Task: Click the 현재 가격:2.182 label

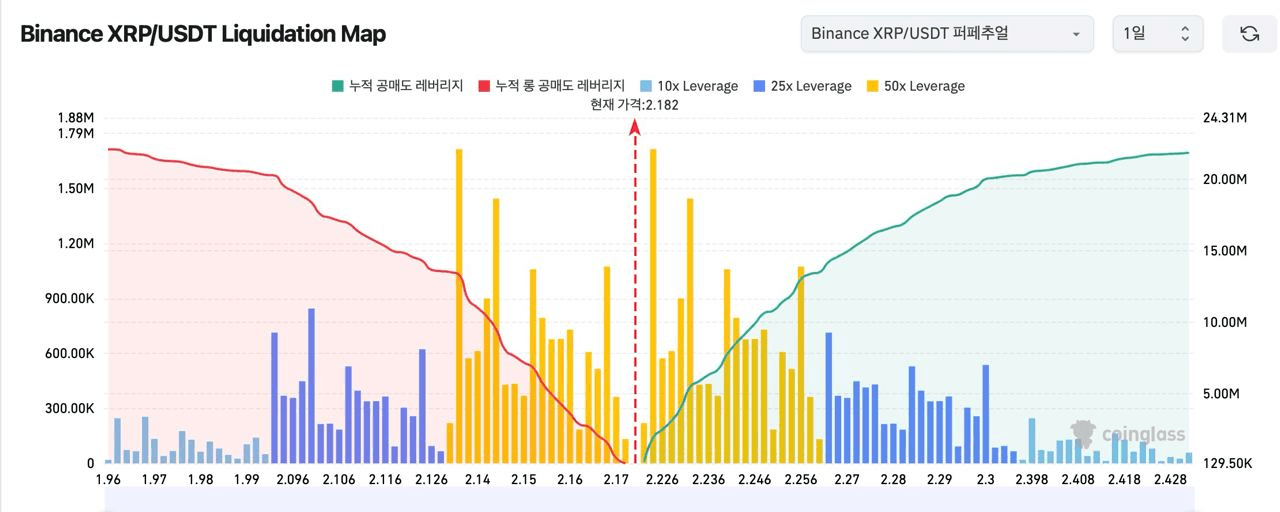Action: pos(635,104)
